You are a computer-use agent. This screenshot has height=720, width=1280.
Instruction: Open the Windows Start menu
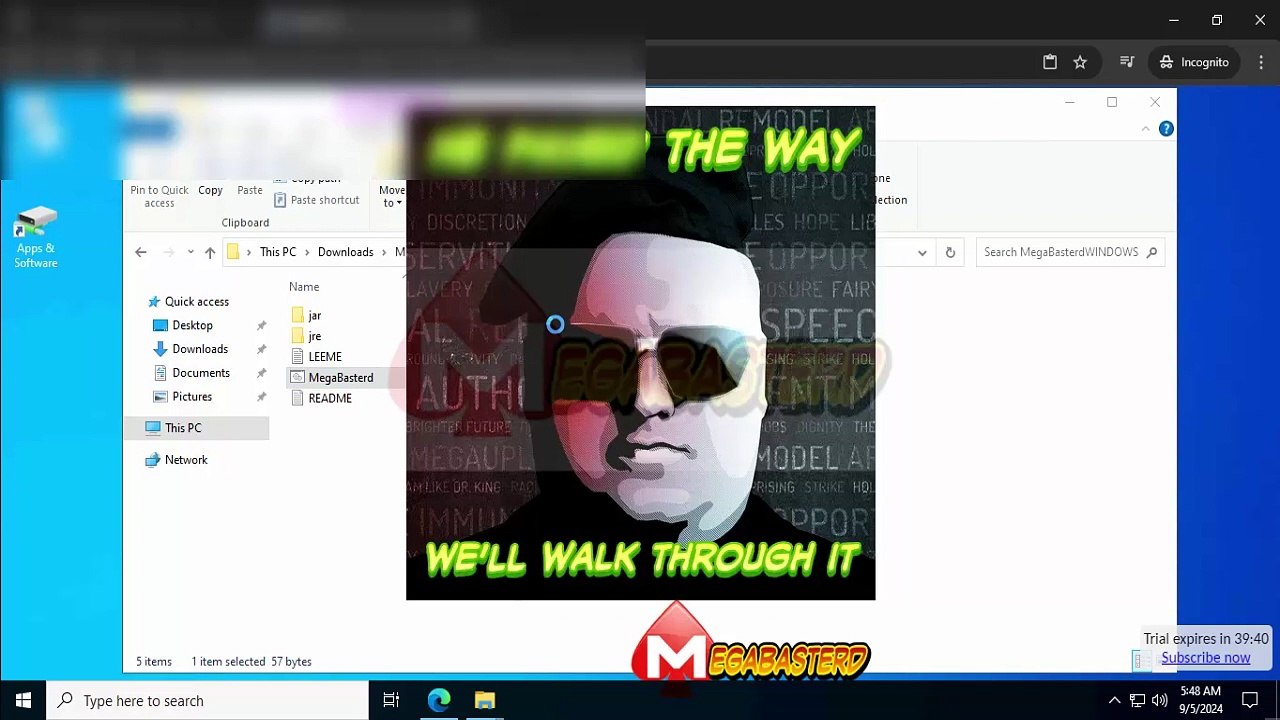(x=23, y=701)
